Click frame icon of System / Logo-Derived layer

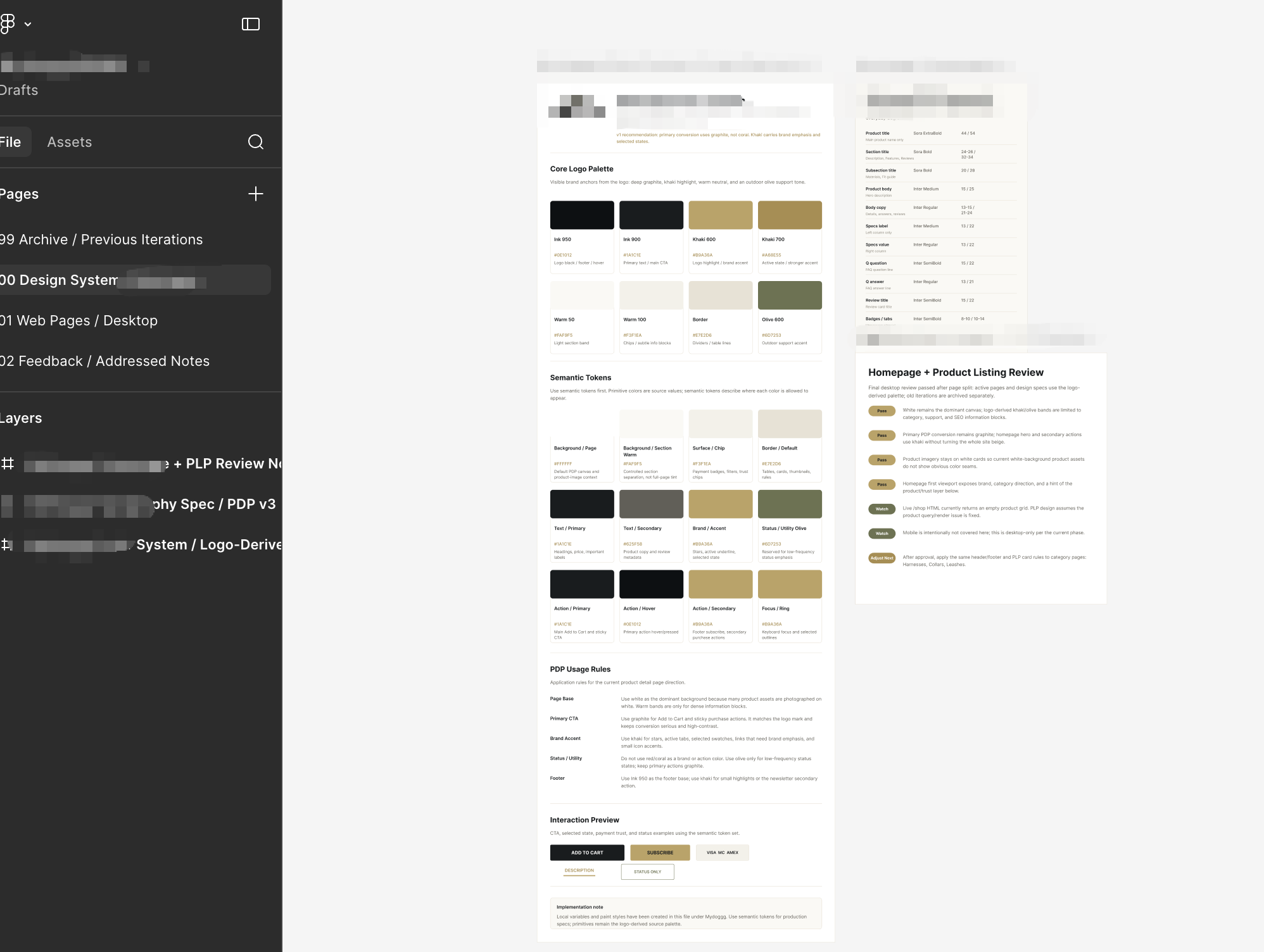(6, 544)
